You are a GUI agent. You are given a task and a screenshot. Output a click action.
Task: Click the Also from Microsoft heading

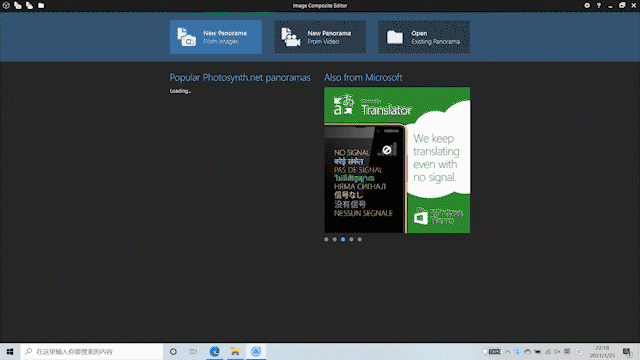point(363,78)
